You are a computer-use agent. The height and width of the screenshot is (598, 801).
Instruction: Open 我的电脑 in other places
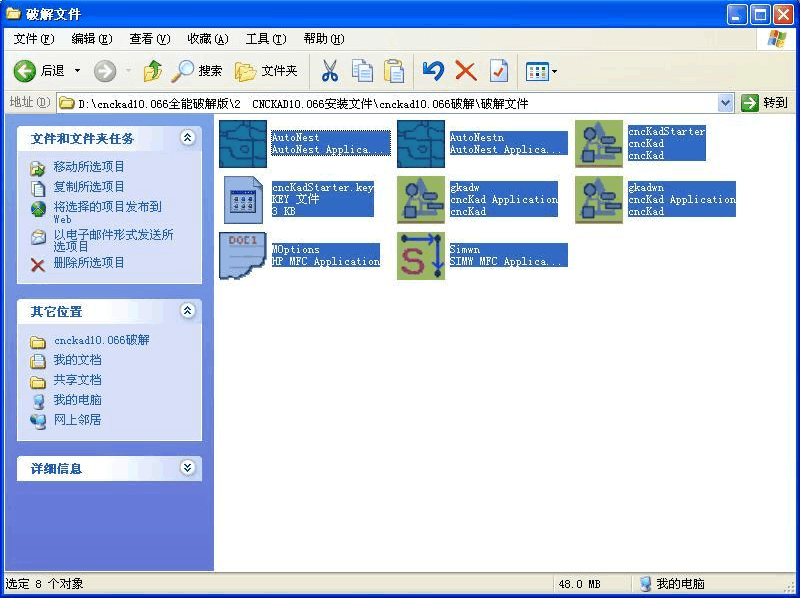(77, 400)
